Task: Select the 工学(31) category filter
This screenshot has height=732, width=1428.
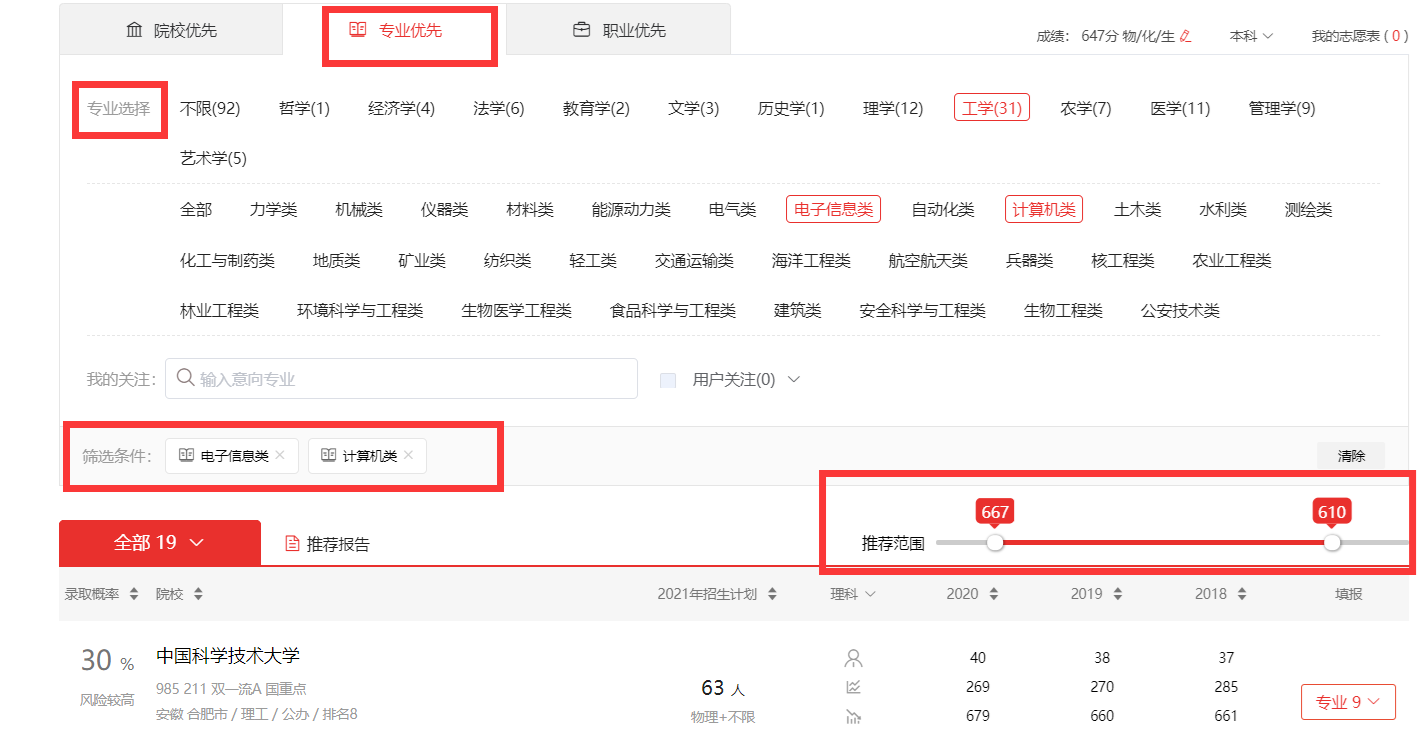Action: click(991, 108)
